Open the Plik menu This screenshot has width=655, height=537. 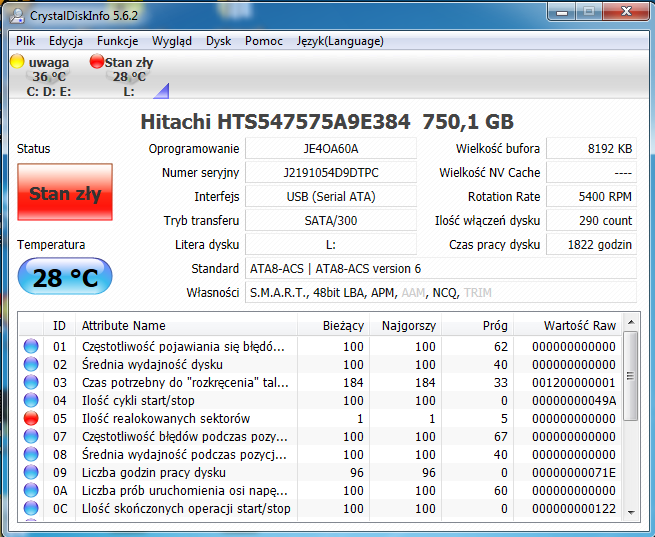(x=25, y=41)
